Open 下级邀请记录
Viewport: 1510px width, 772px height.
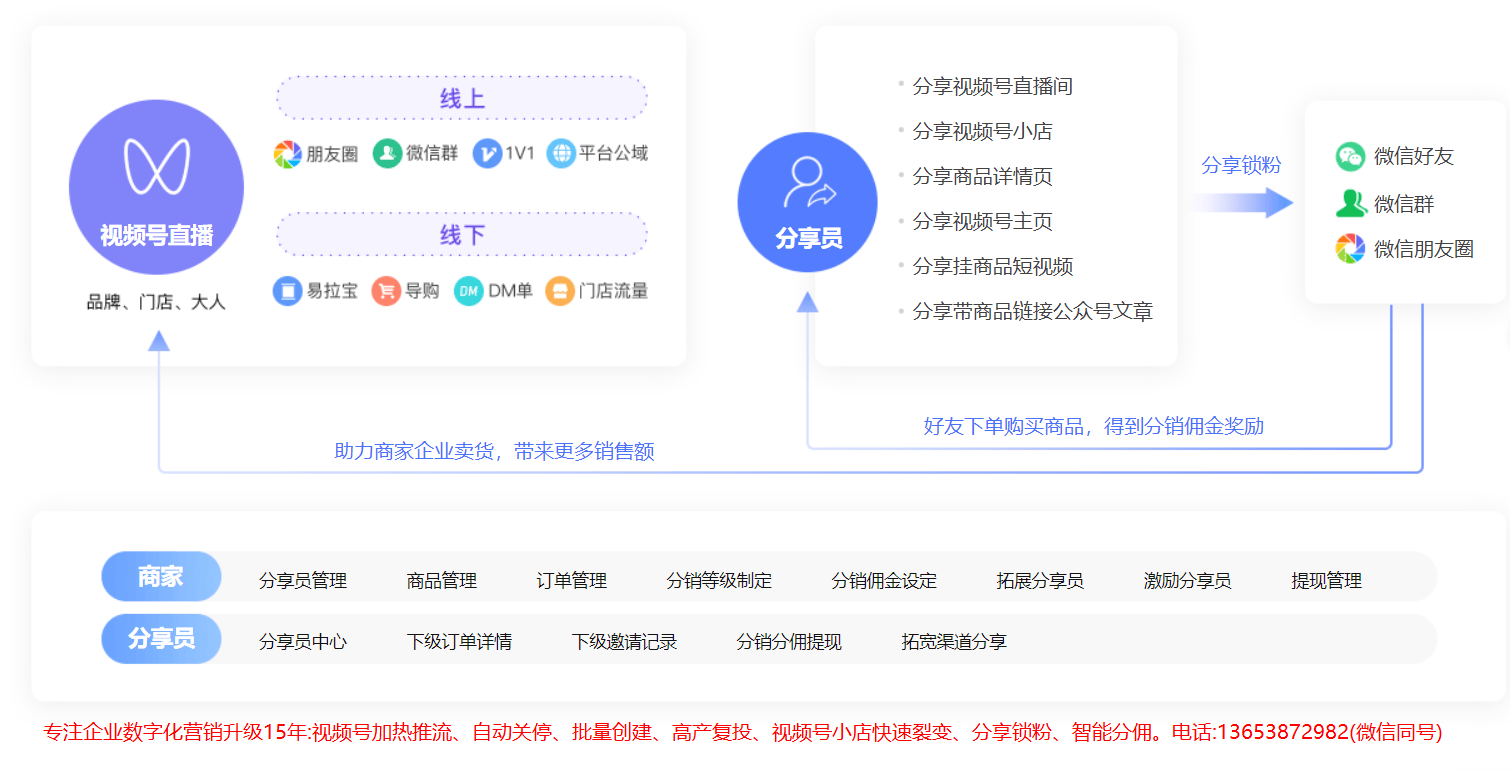coord(624,642)
